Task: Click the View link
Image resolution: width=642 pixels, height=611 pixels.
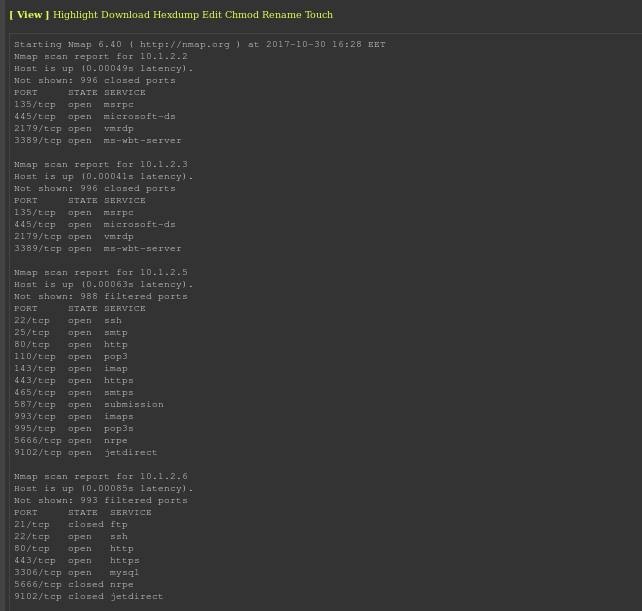Action: click(29, 15)
